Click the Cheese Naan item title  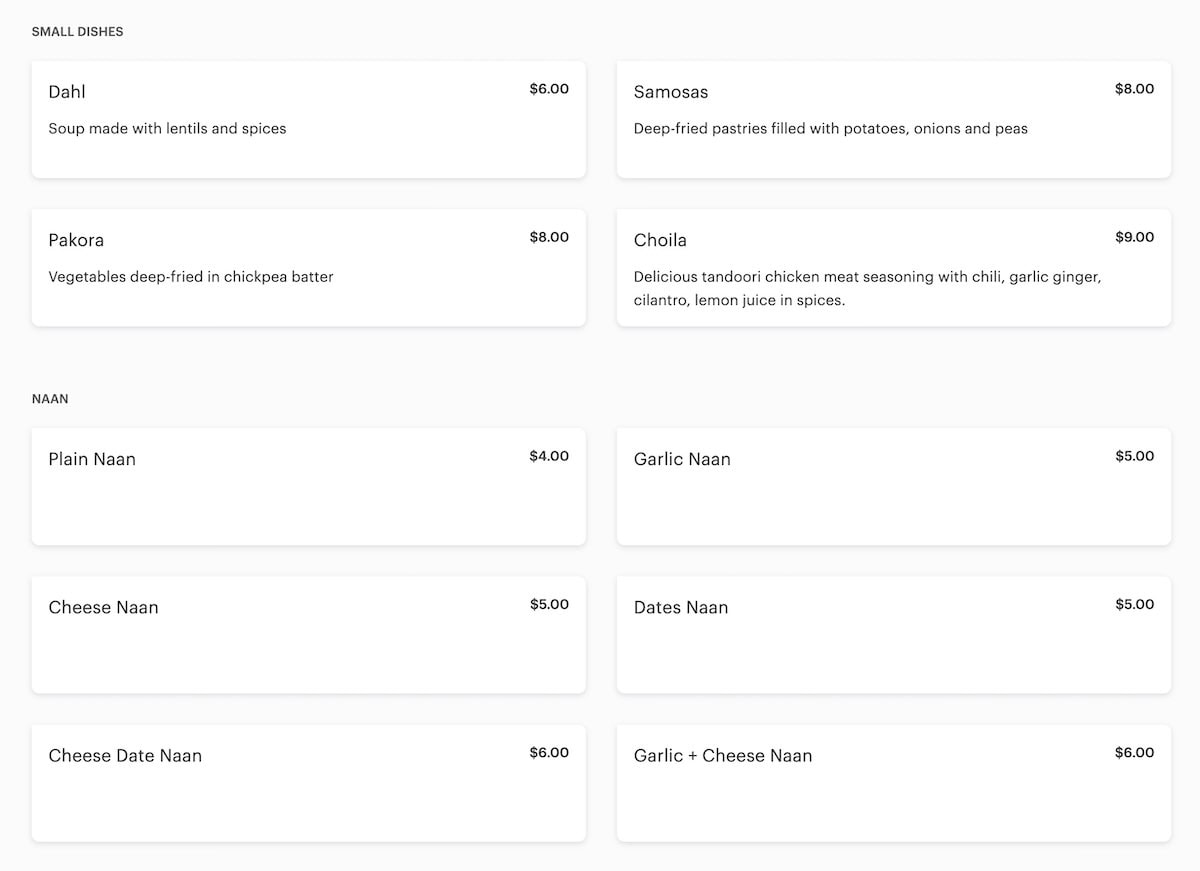point(103,607)
